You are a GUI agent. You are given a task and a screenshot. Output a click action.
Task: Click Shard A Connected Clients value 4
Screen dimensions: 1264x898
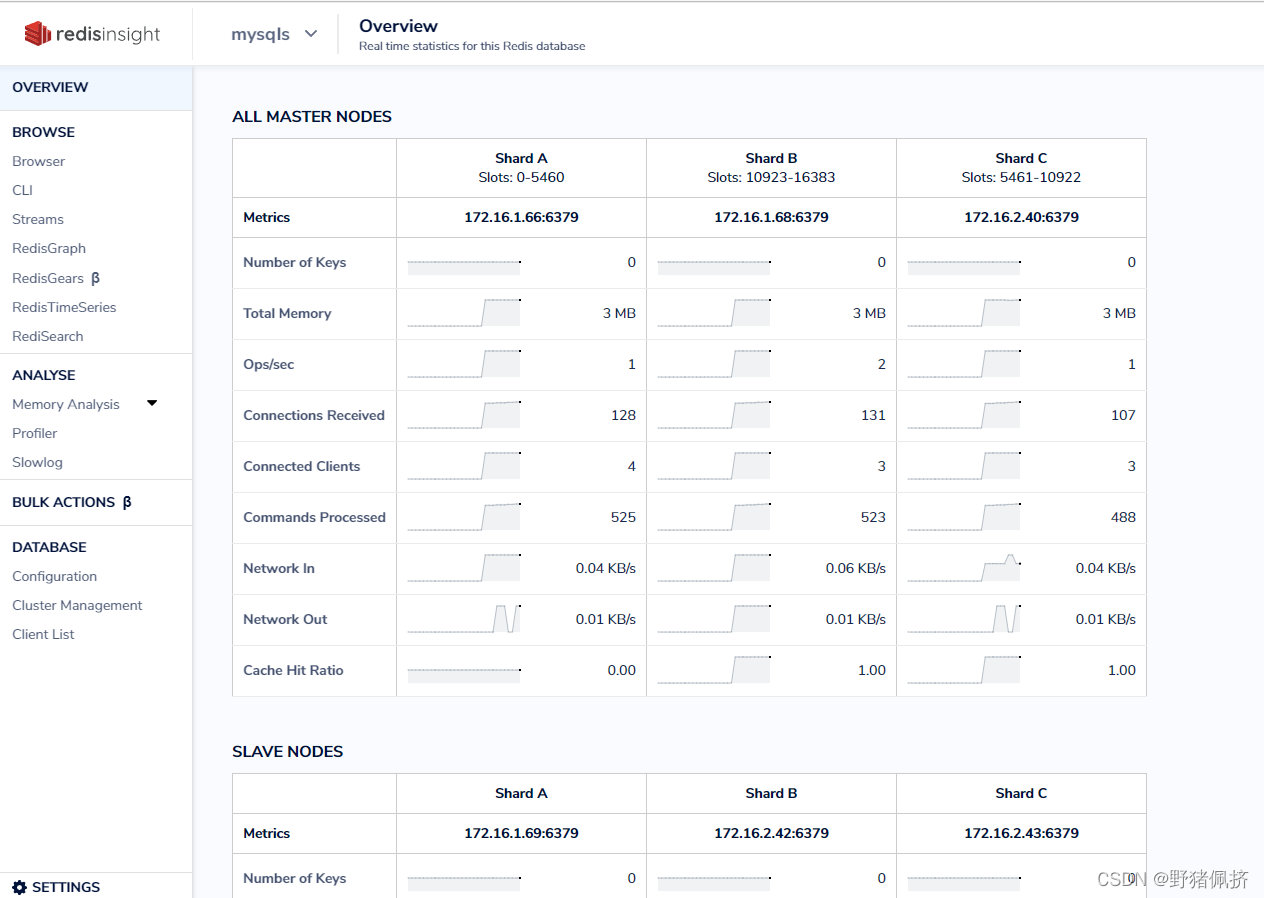(x=631, y=466)
